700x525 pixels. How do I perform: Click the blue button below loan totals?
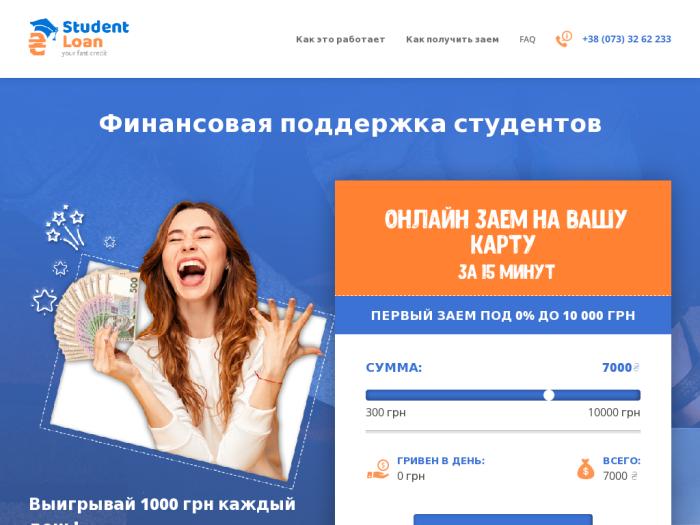pyautogui.click(x=503, y=520)
